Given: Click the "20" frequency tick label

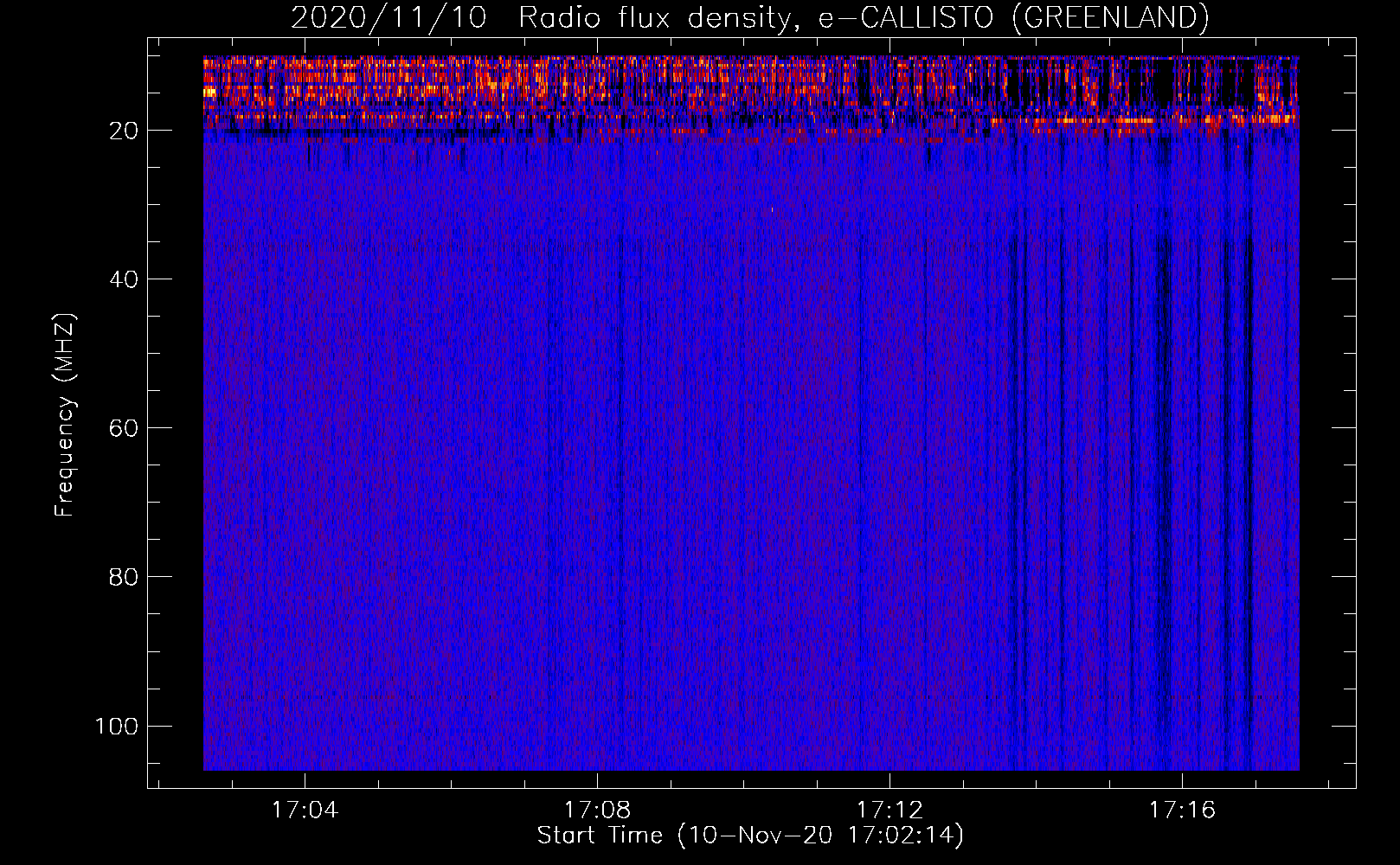Looking at the screenshot, I should pos(124,131).
